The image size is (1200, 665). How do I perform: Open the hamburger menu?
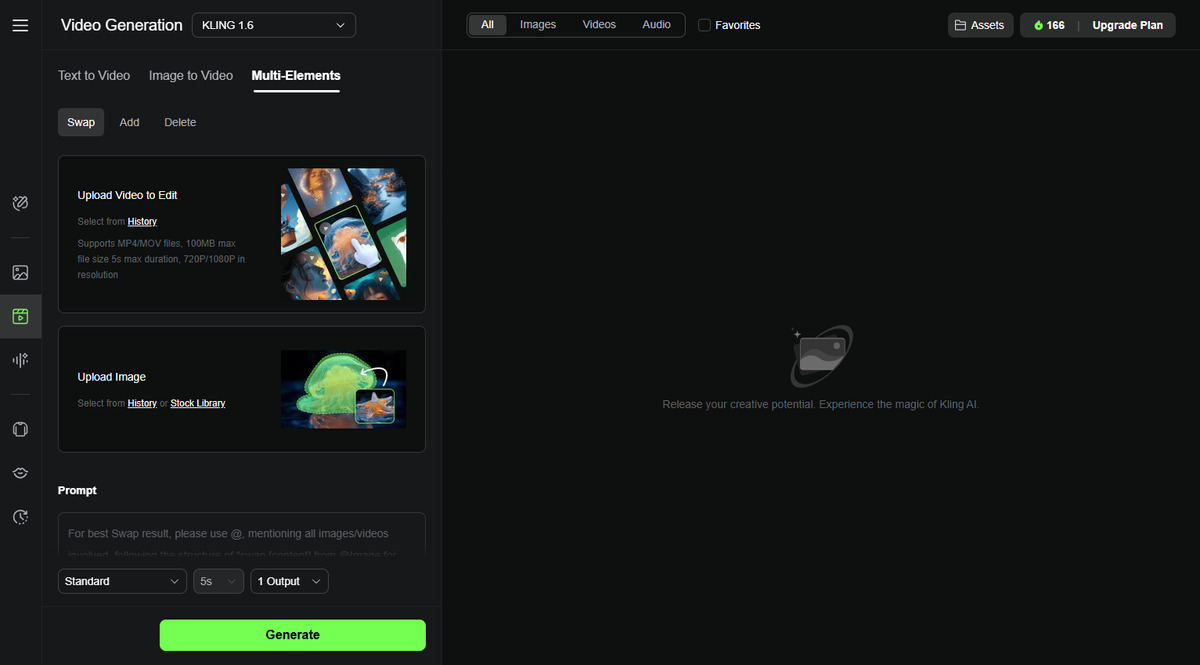[x=20, y=25]
